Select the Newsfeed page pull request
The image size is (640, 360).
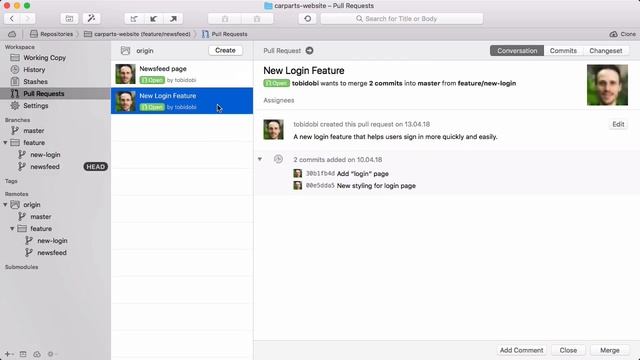pos(182,74)
